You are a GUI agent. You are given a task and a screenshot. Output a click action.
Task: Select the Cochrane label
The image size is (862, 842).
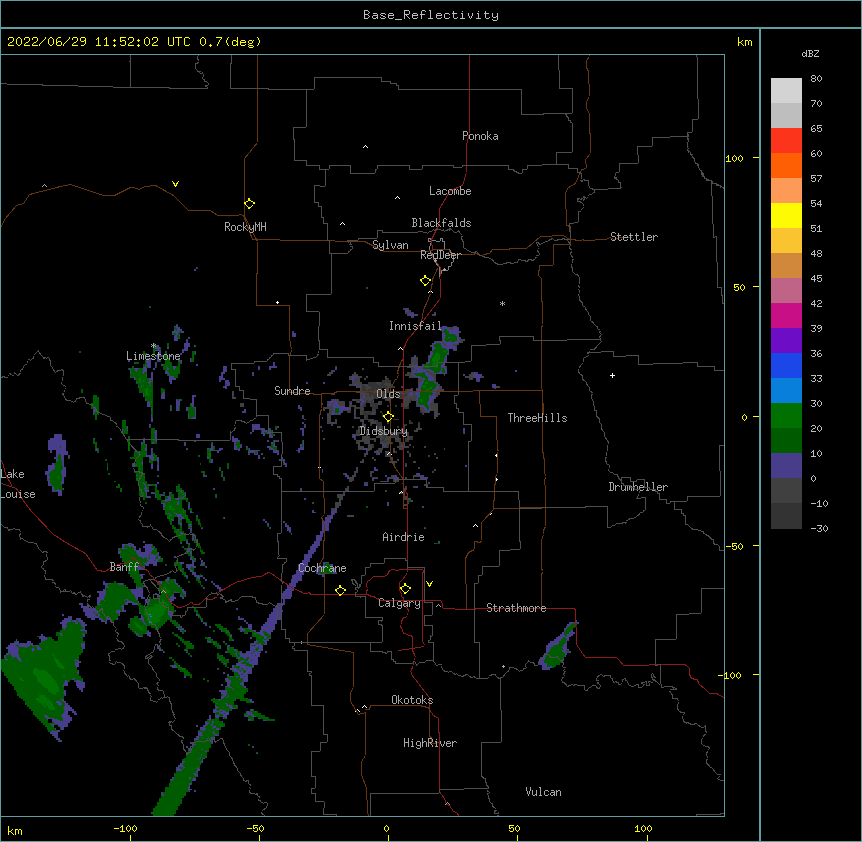[x=322, y=568]
